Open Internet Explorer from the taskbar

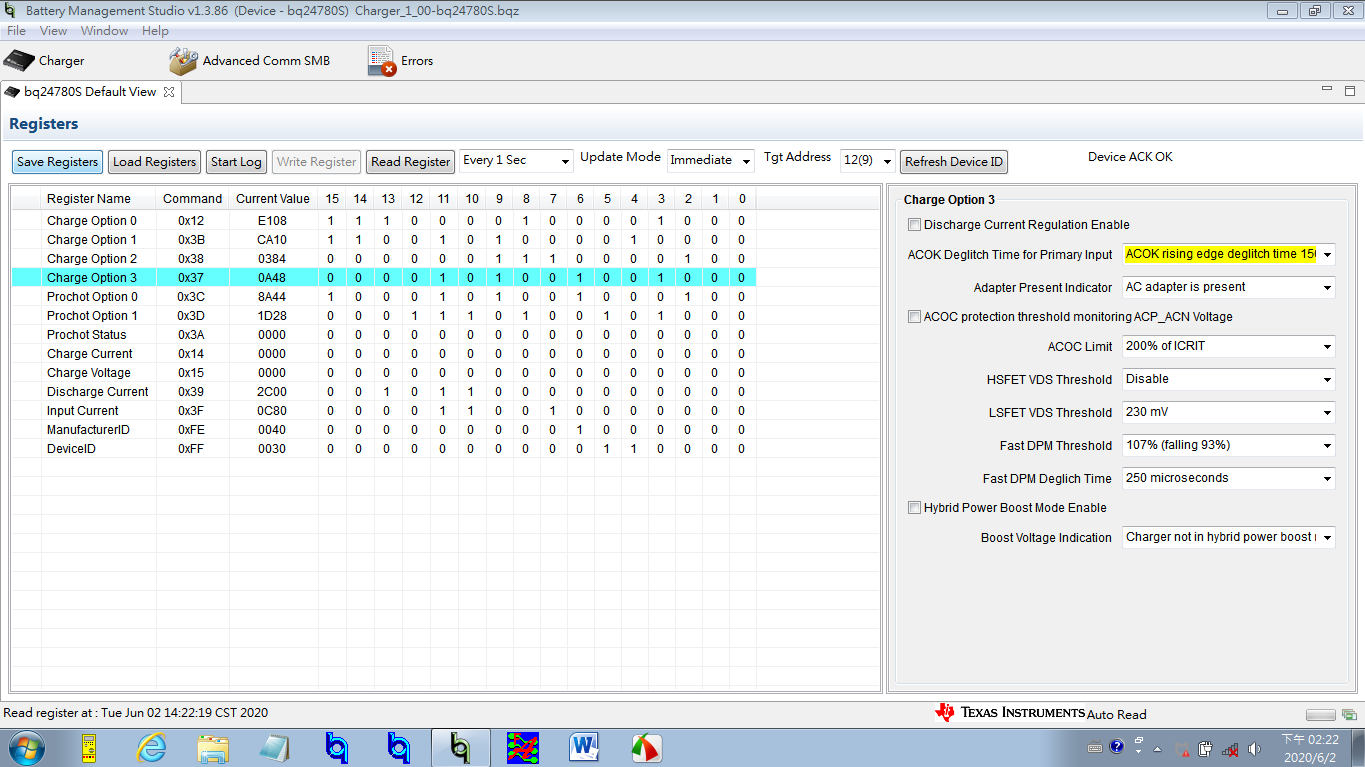[x=152, y=747]
